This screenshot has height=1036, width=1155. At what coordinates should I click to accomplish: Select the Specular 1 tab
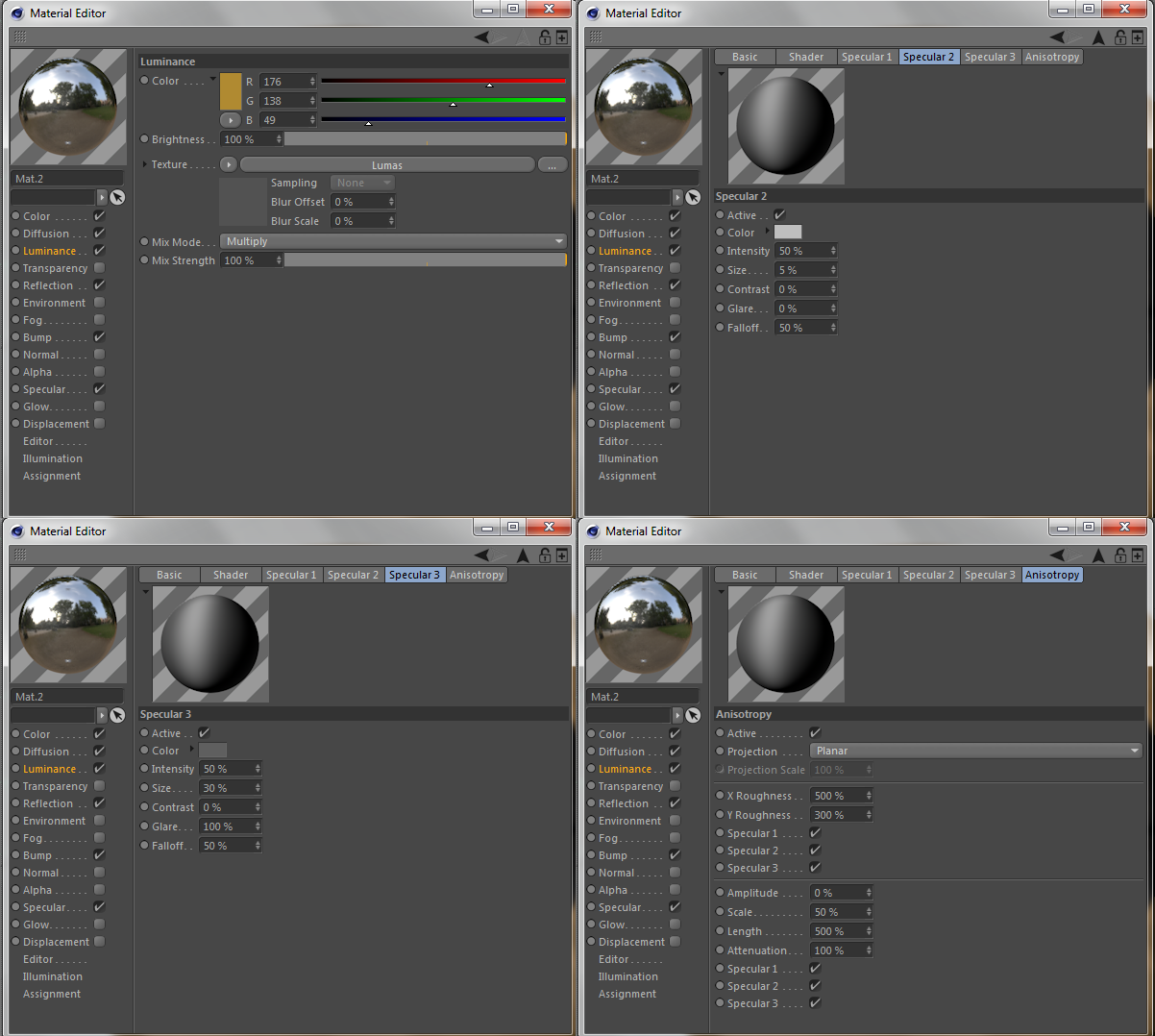(x=867, y=57)
